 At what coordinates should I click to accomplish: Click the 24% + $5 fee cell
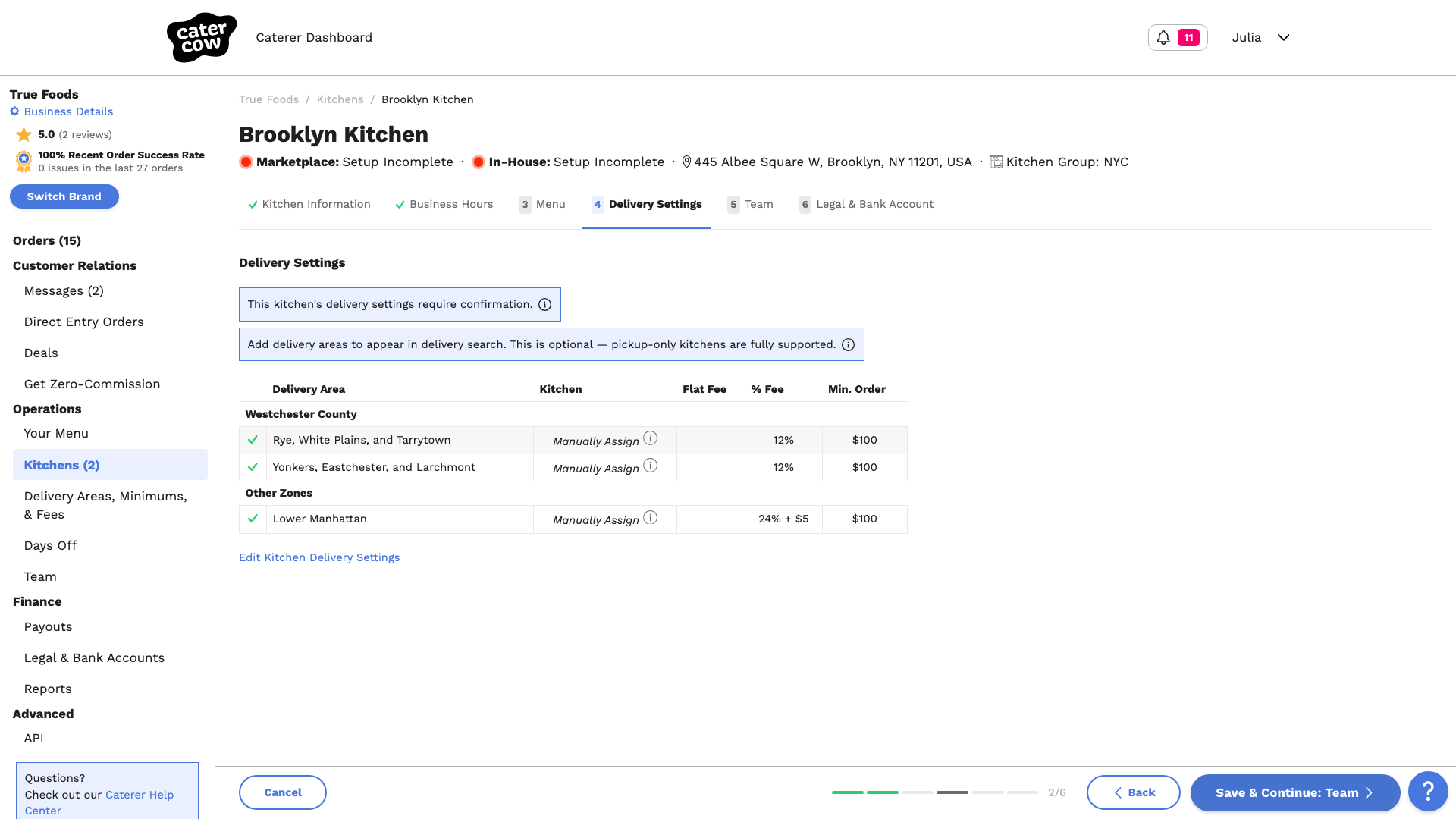click(783, 519)
